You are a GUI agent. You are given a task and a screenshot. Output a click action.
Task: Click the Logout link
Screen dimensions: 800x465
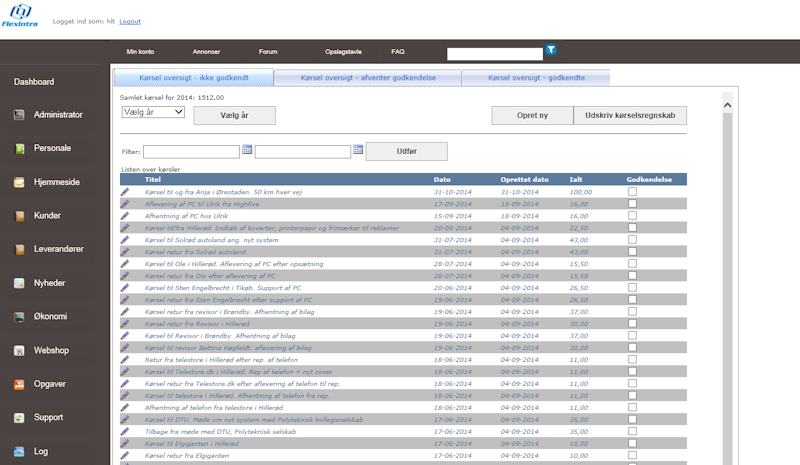pos(130,21)
